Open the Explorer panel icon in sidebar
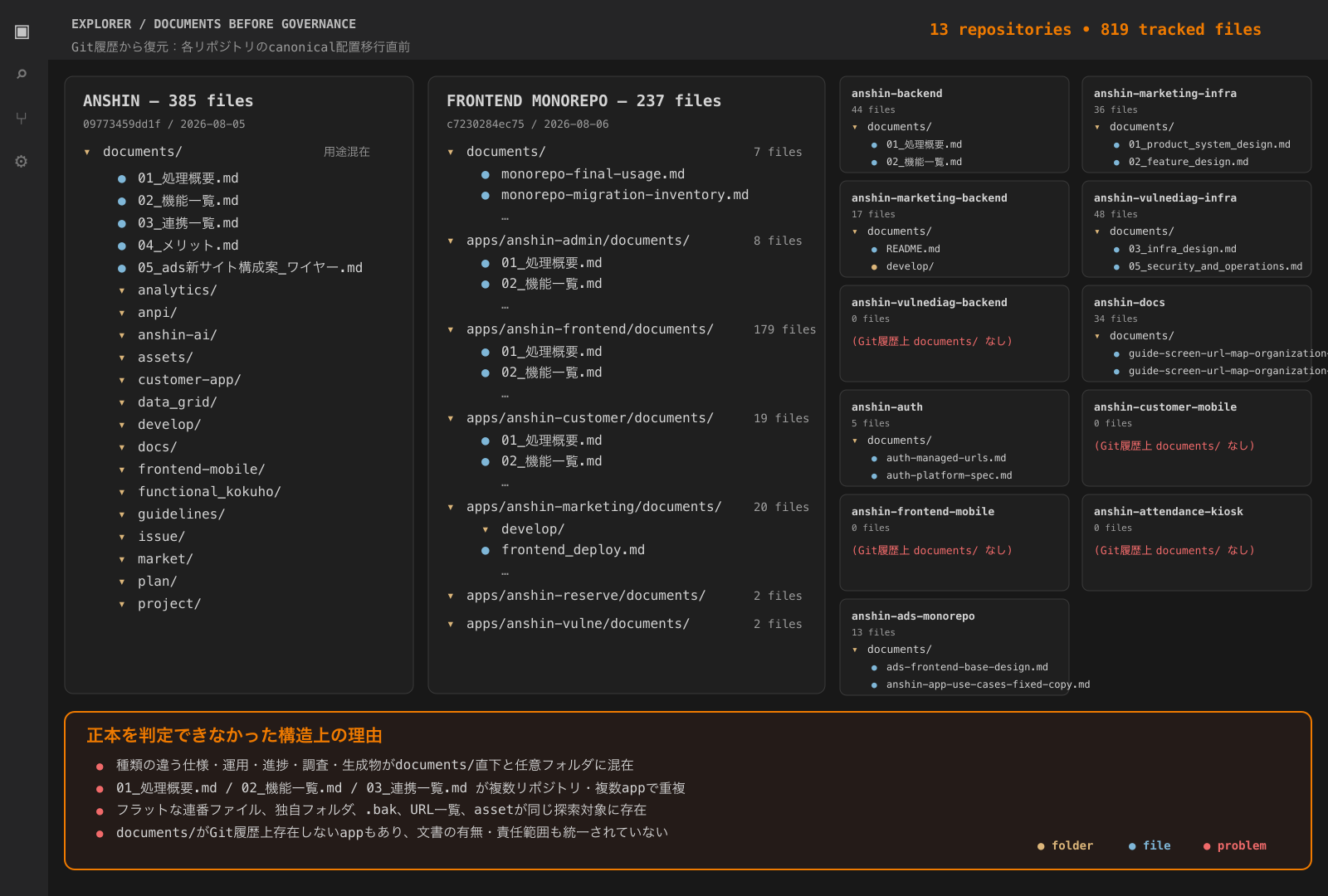The image size is (1328, 896). [x=22, y=32]
